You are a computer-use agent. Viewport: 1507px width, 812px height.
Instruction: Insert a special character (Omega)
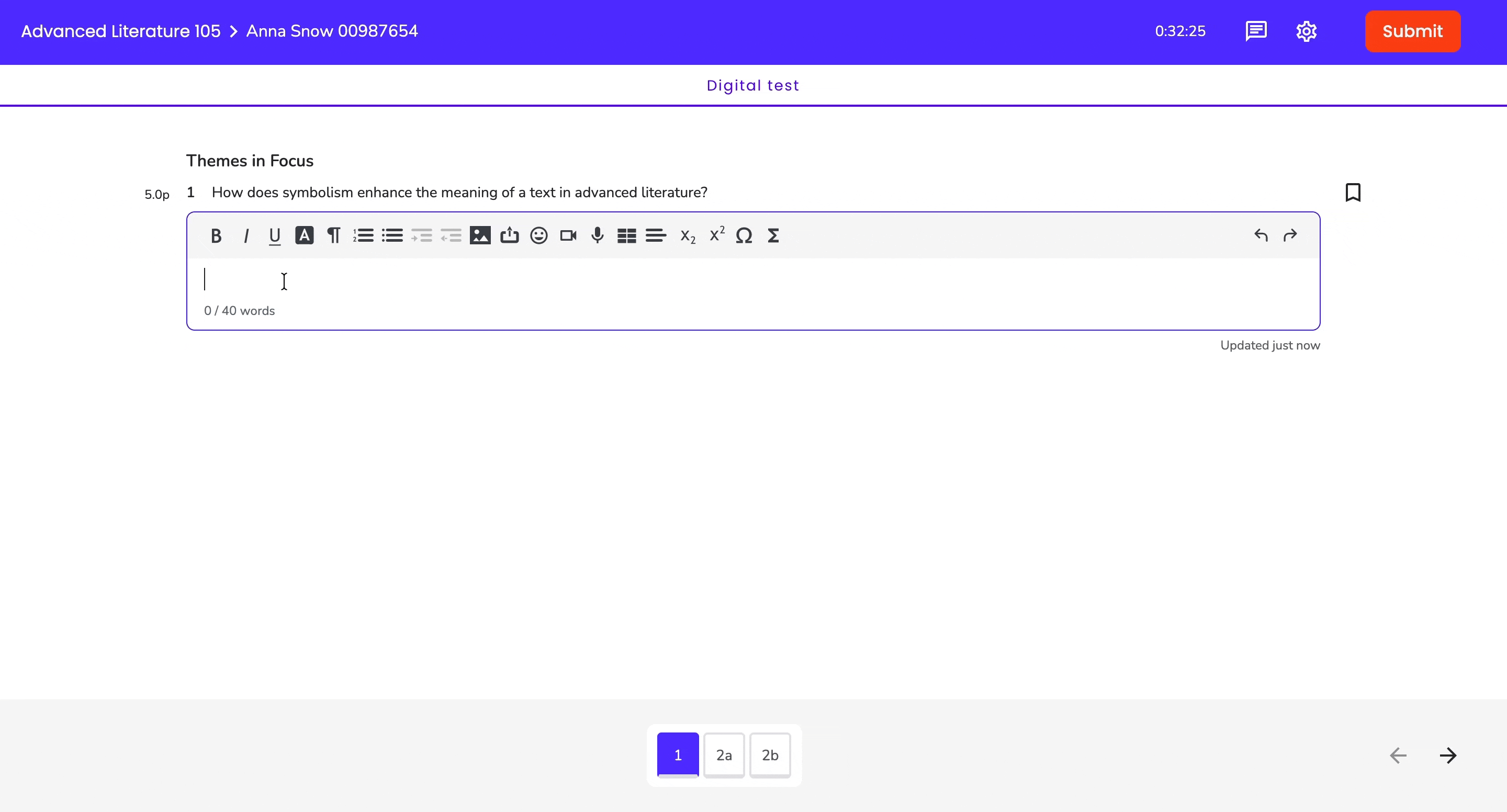(744, 235)
